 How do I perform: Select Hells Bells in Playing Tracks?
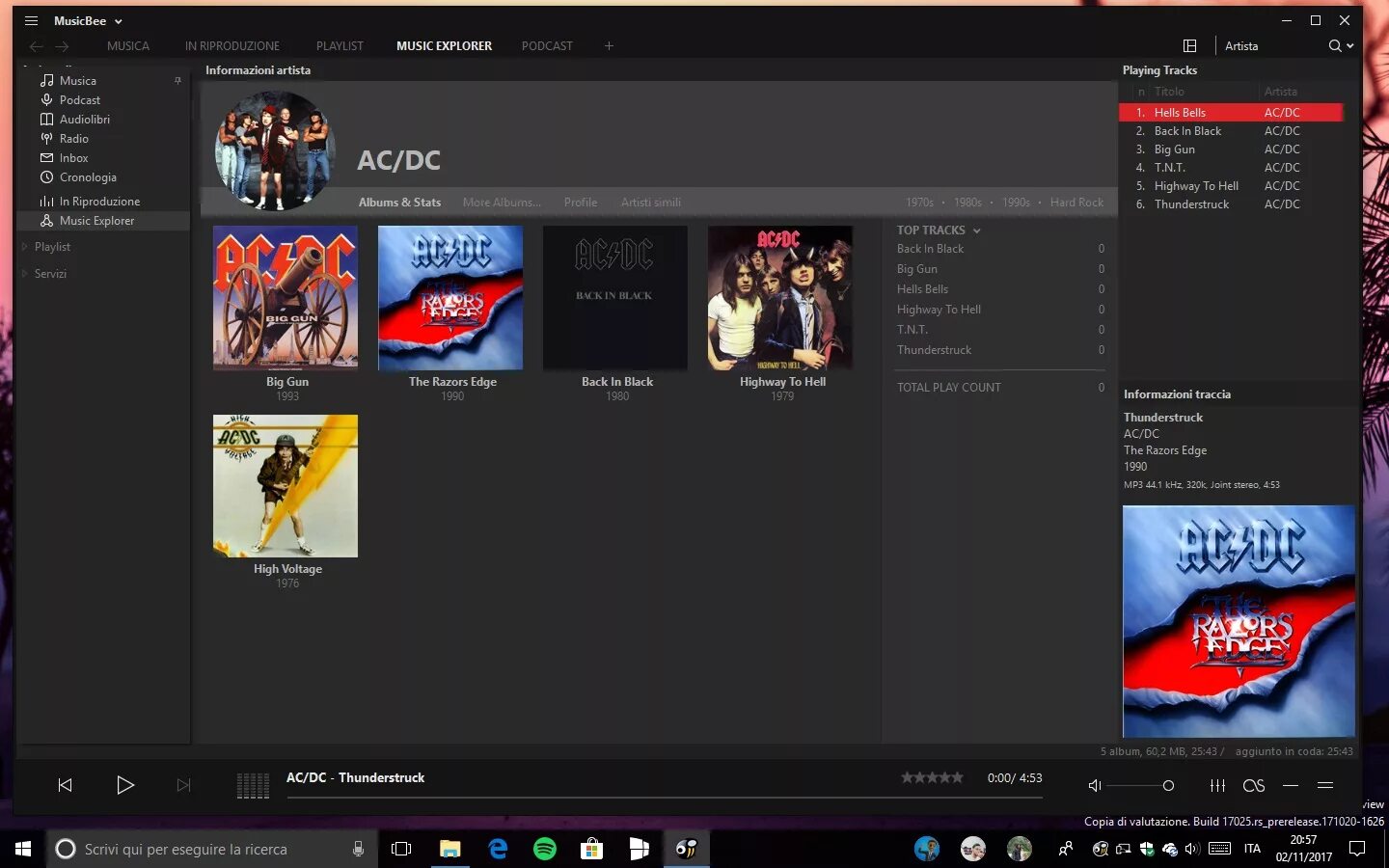(1231, 113)
